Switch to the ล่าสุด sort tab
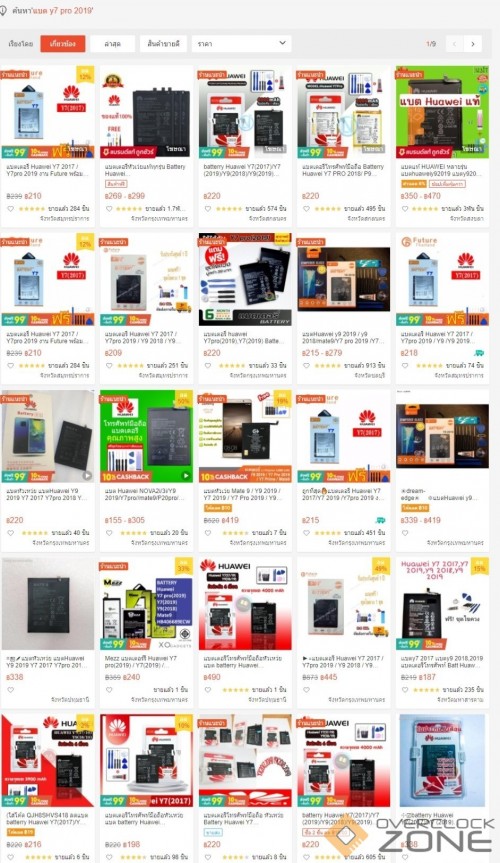 (112, 44)
